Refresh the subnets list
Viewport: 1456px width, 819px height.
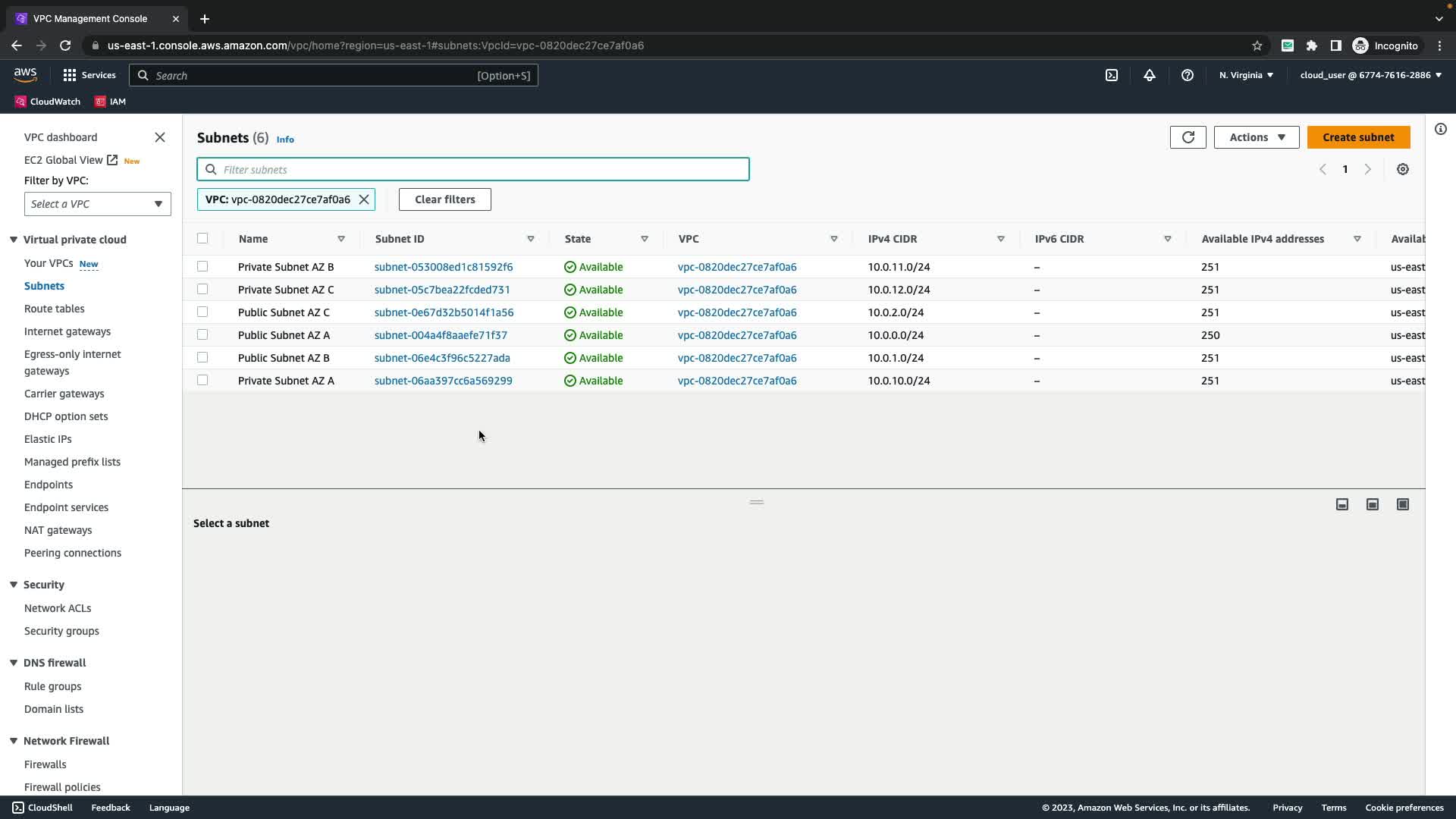coord(1188,137)
